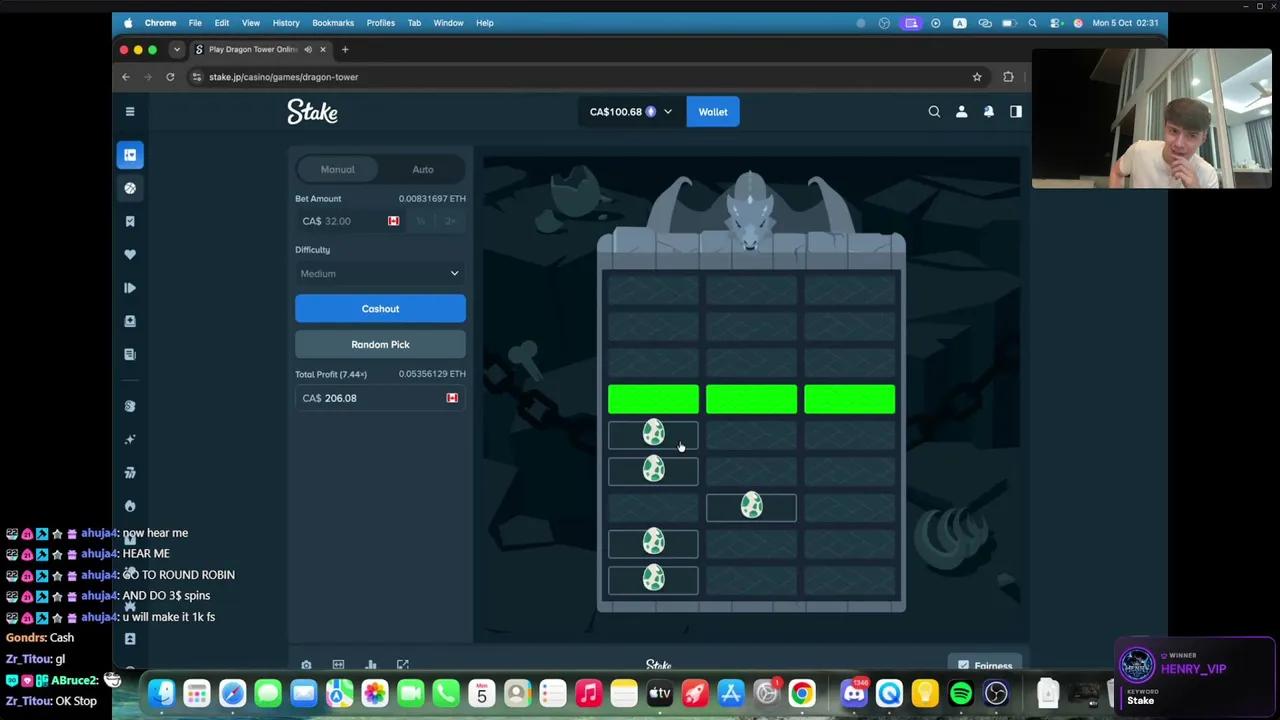Click the Random Pick button
Viewport: 1280px width, 720px height.
point(380,344)
